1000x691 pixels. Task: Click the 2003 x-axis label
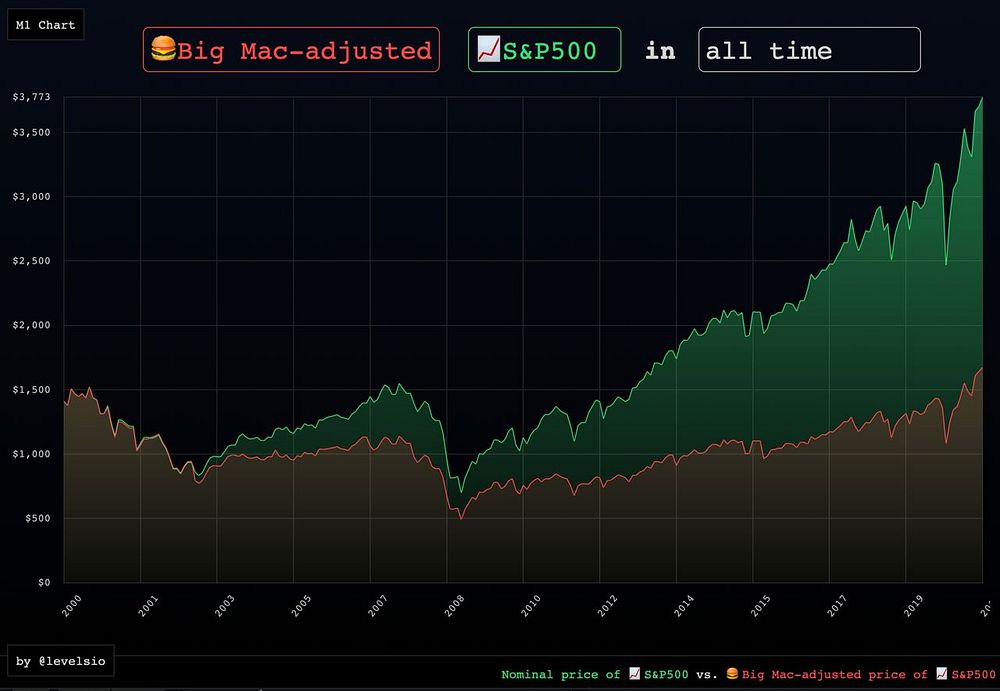coord(224,606)
